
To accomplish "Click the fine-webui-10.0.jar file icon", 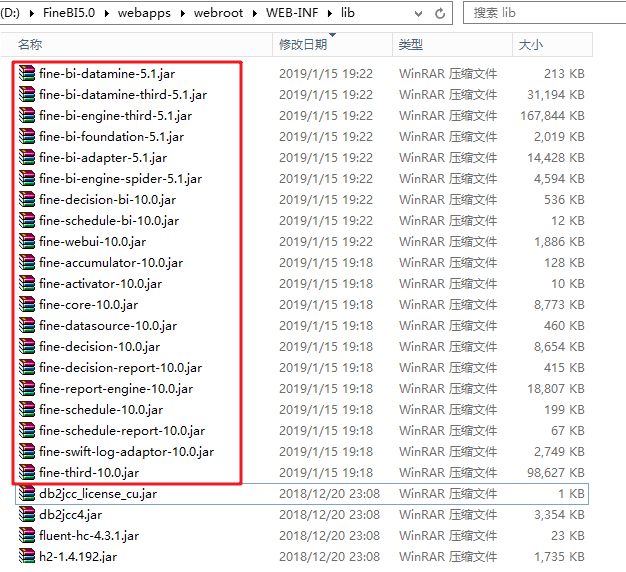I will point(27,241).
